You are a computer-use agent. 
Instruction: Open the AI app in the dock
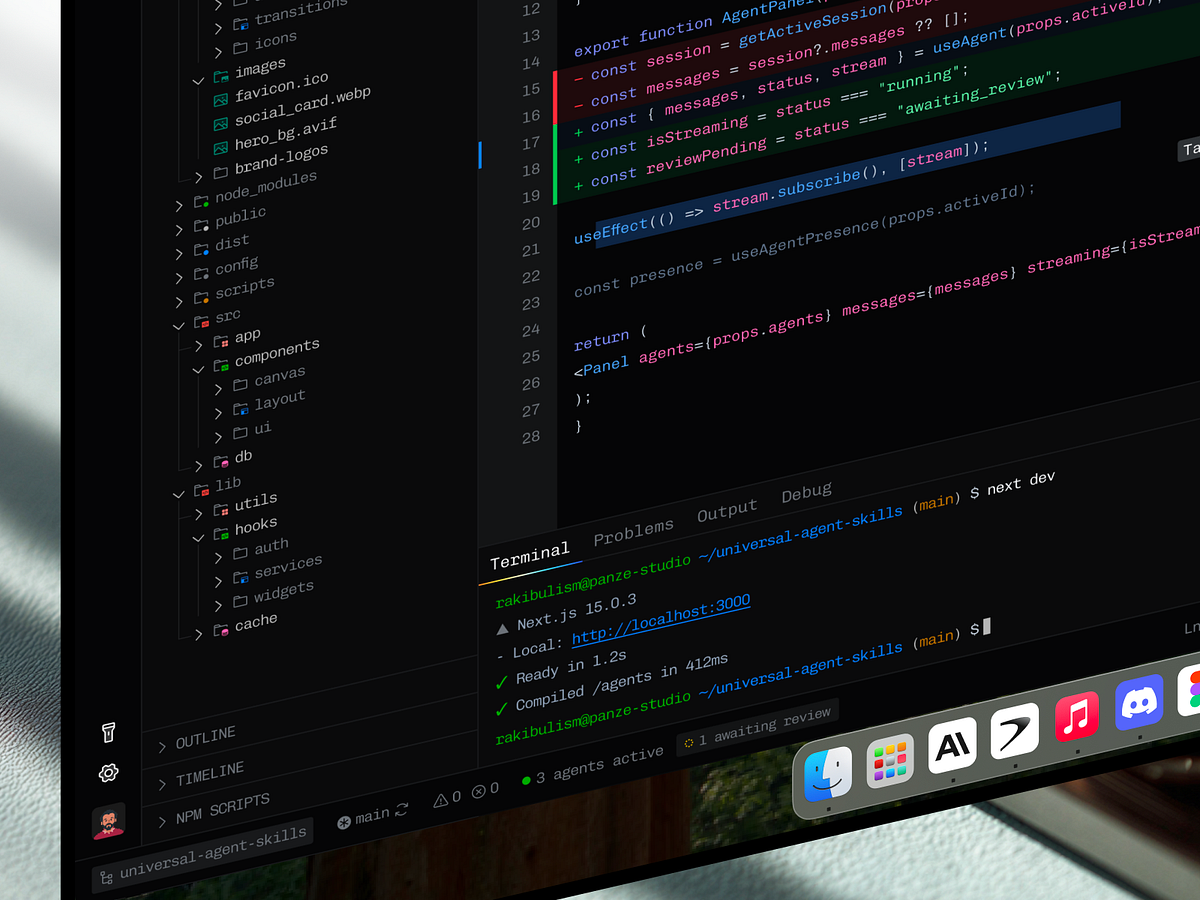coord(951,745)
